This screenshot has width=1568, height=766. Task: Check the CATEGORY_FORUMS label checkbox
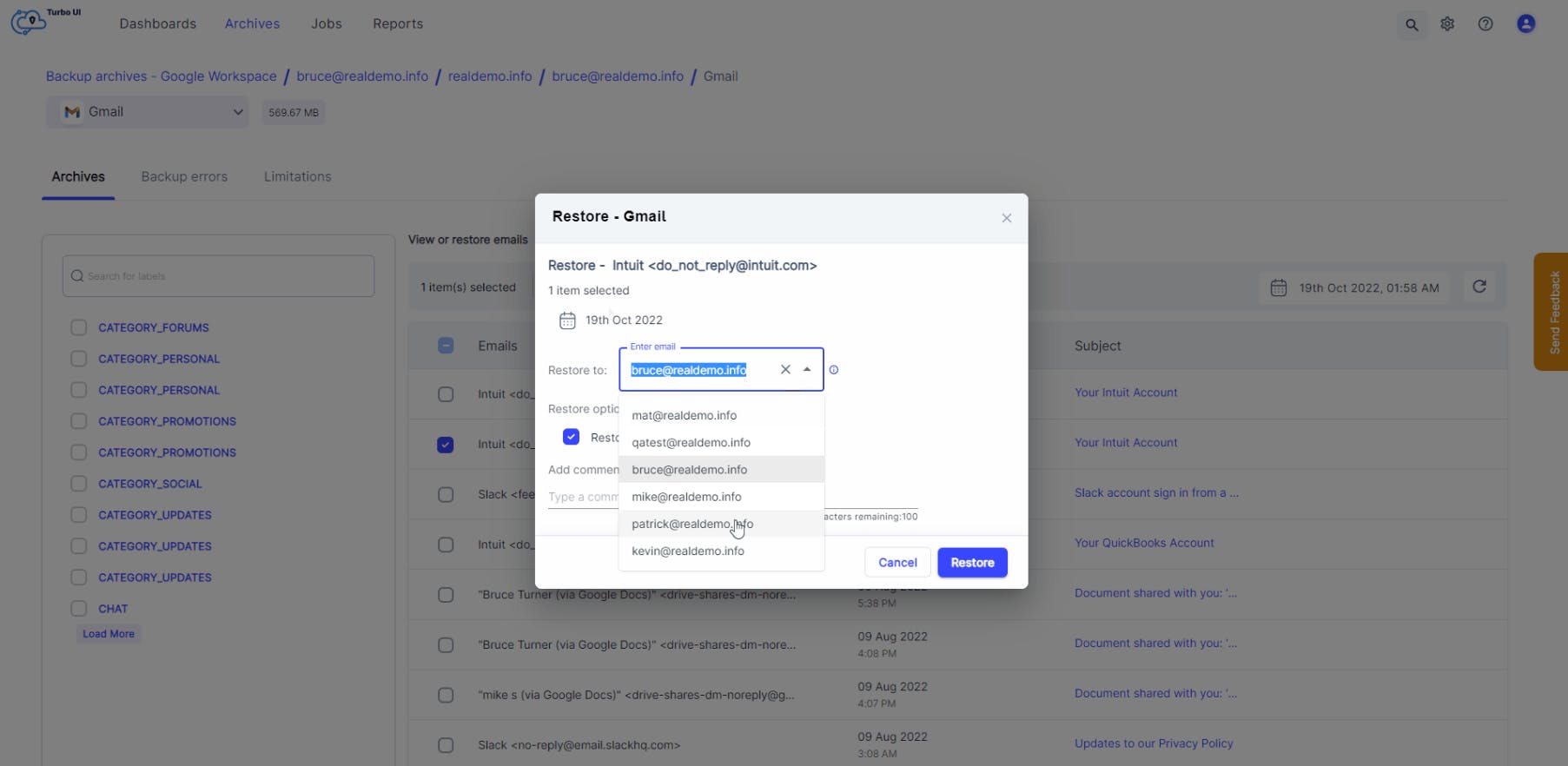(x=79, y=327)
